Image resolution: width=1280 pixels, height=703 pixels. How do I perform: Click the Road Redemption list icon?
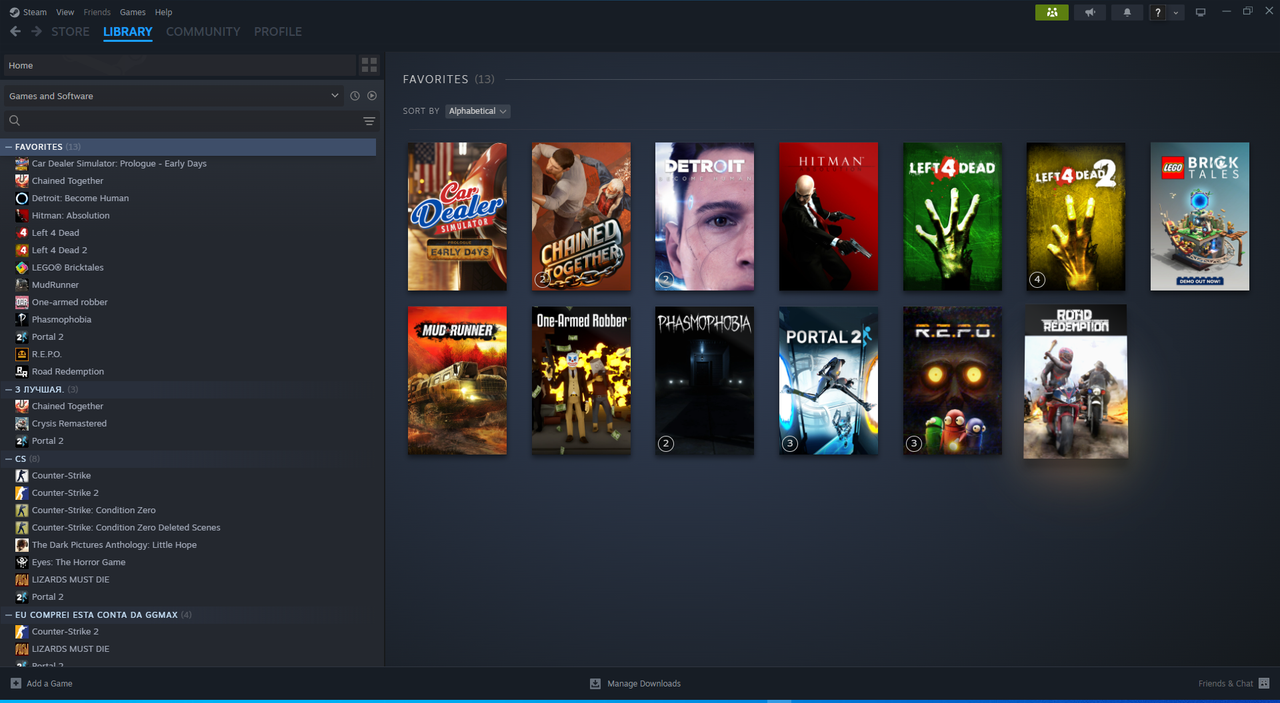pos(22,371)
